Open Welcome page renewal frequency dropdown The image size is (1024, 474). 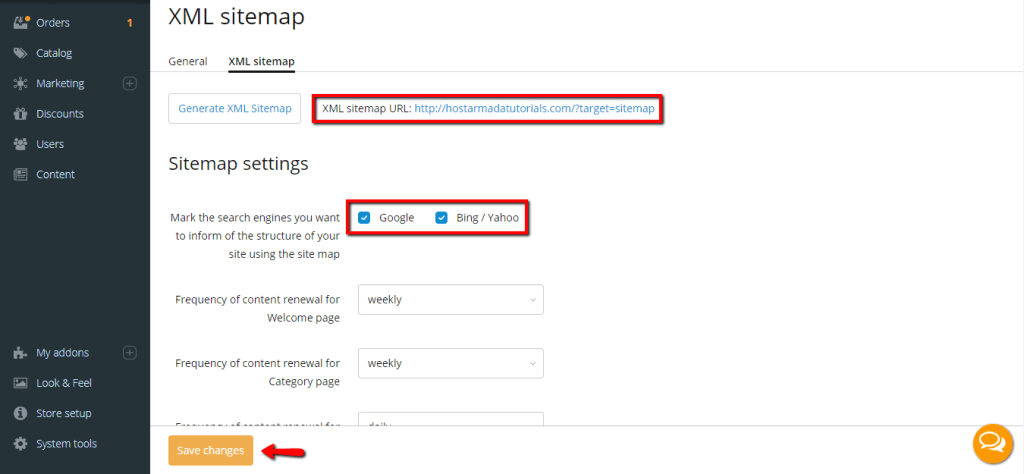[451, 300]
